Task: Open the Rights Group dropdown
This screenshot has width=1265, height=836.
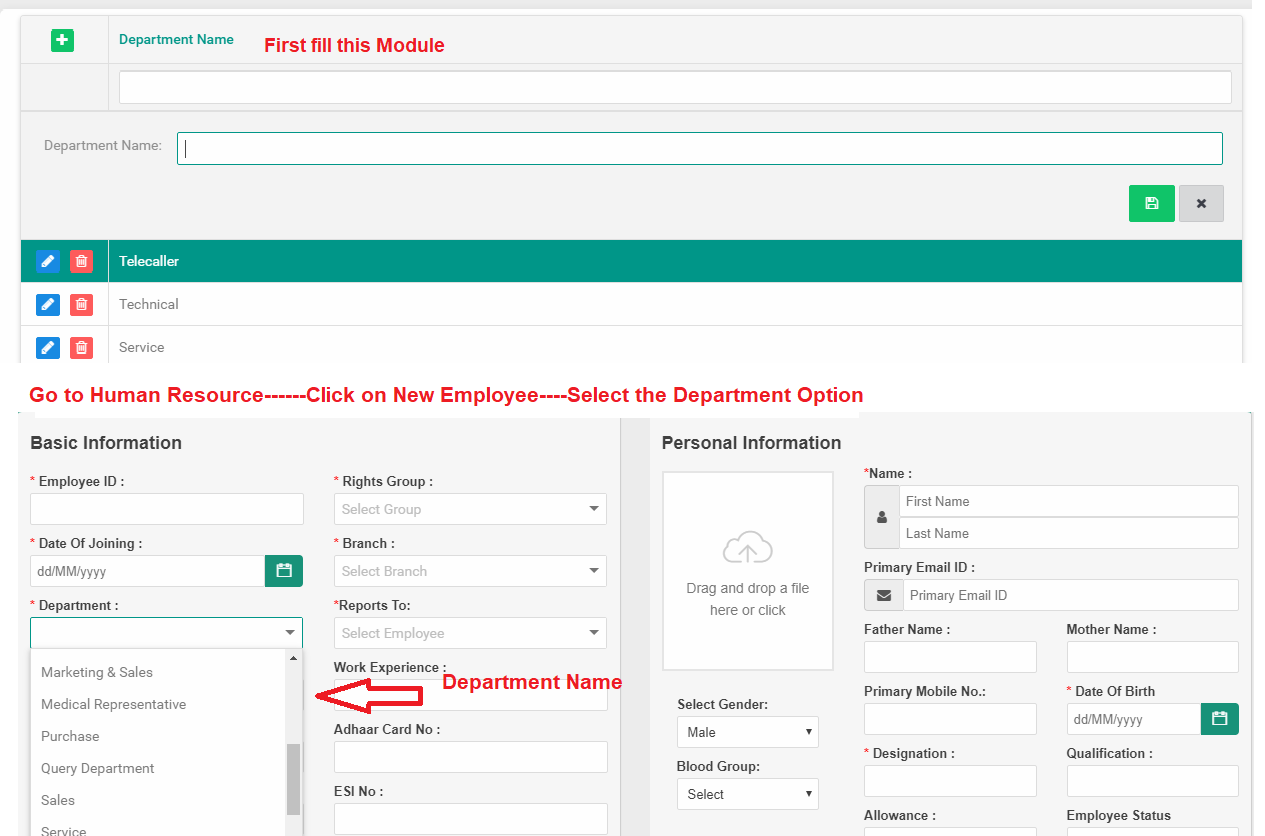Action: point(470,509)
